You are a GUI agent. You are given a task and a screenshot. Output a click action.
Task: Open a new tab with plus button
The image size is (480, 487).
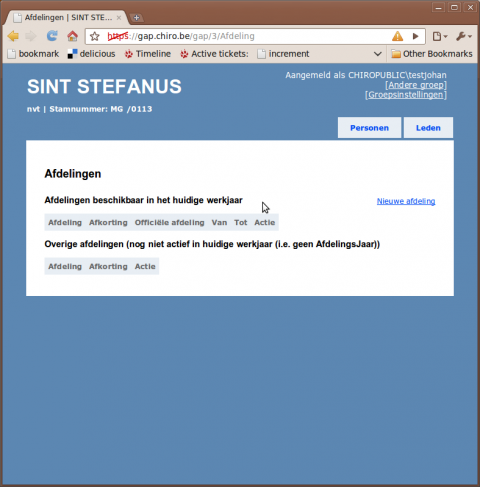point(136,18)
